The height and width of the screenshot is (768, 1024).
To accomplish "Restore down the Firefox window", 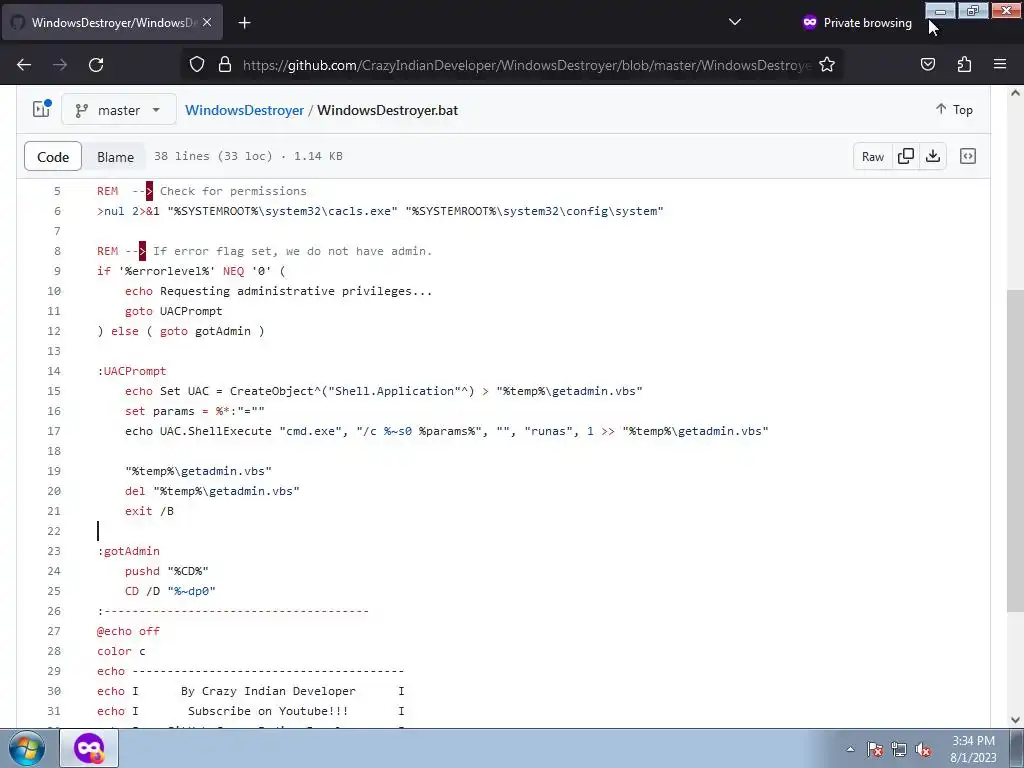I will click(973, 10).
